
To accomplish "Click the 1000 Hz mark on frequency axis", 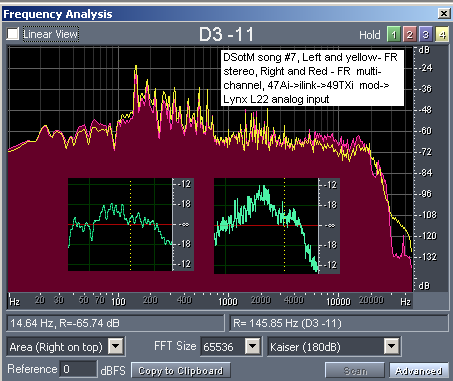I will pos(228,301).
